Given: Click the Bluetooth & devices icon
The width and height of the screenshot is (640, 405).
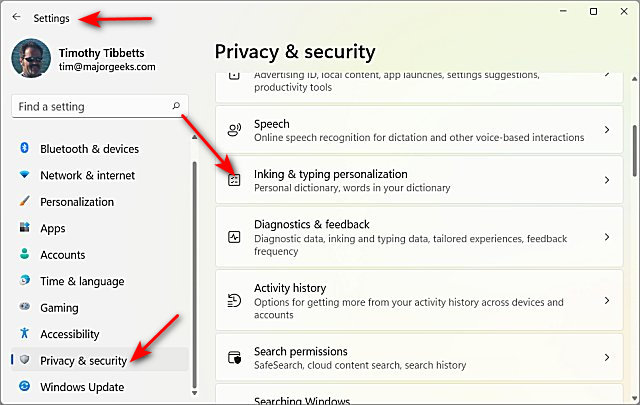Looking at the screenshot, I should pyautogui.click(x=25, y=149).
